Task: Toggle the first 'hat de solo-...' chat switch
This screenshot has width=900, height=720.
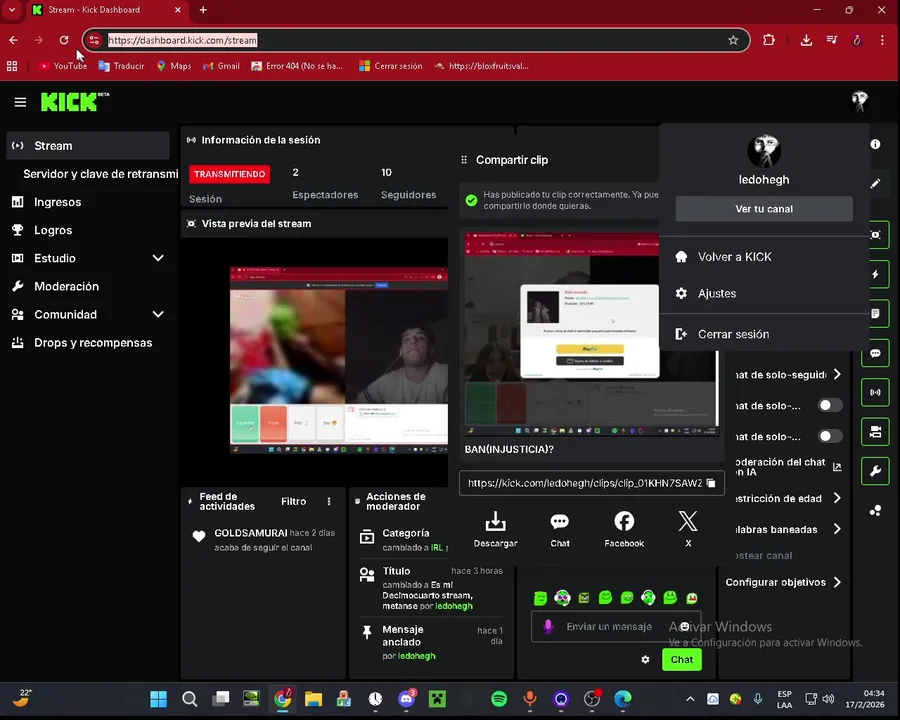Action: click(830, 405)
